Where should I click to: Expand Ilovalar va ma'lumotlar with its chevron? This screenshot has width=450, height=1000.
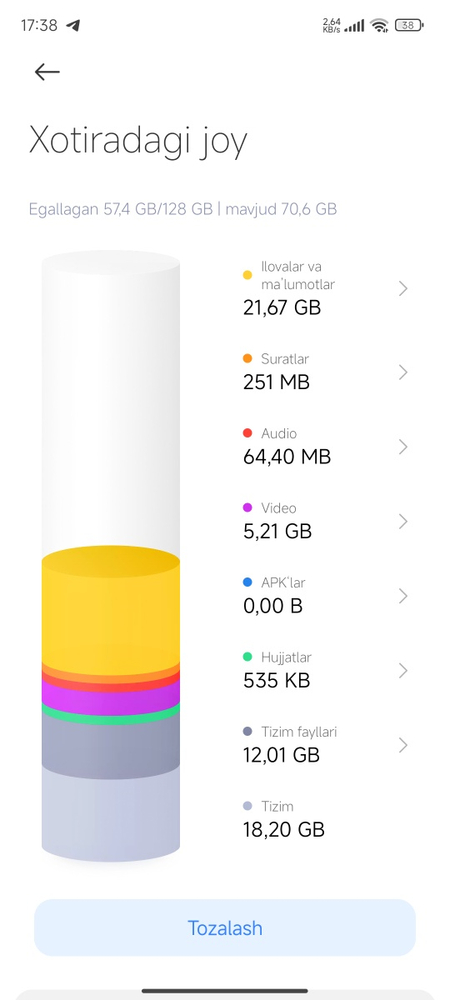[x=403, y=289]
